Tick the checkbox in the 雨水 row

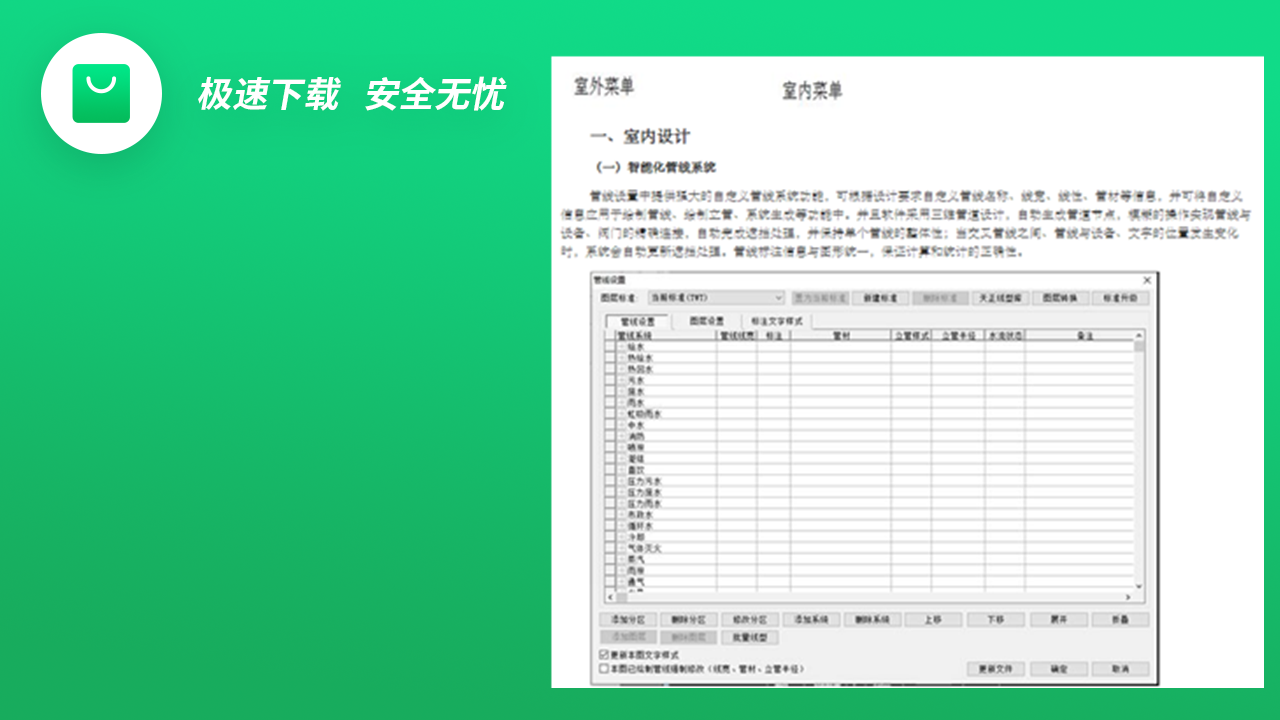click(x=610, y=403)
